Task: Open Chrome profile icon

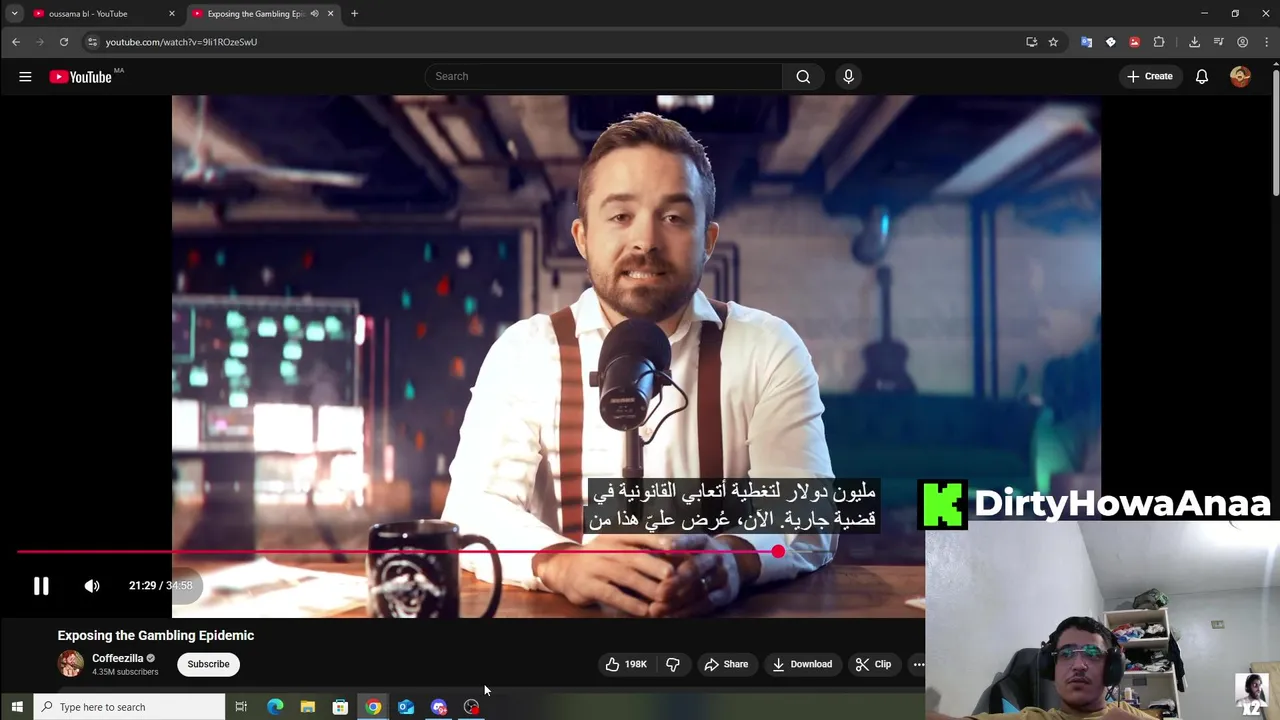Action: click(1242, 42)
